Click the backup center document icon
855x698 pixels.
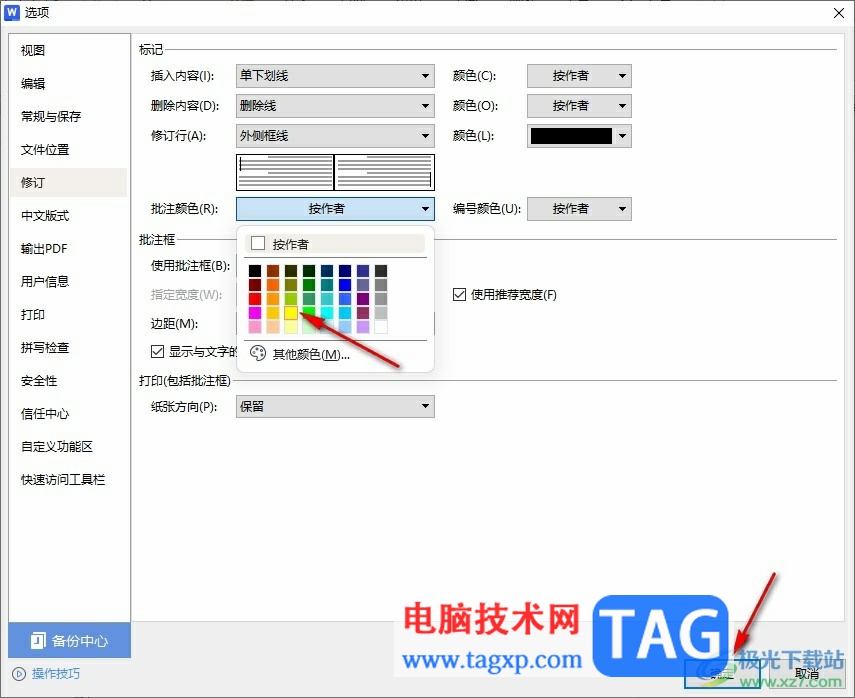pyautogui.click(x=38, y=640)
